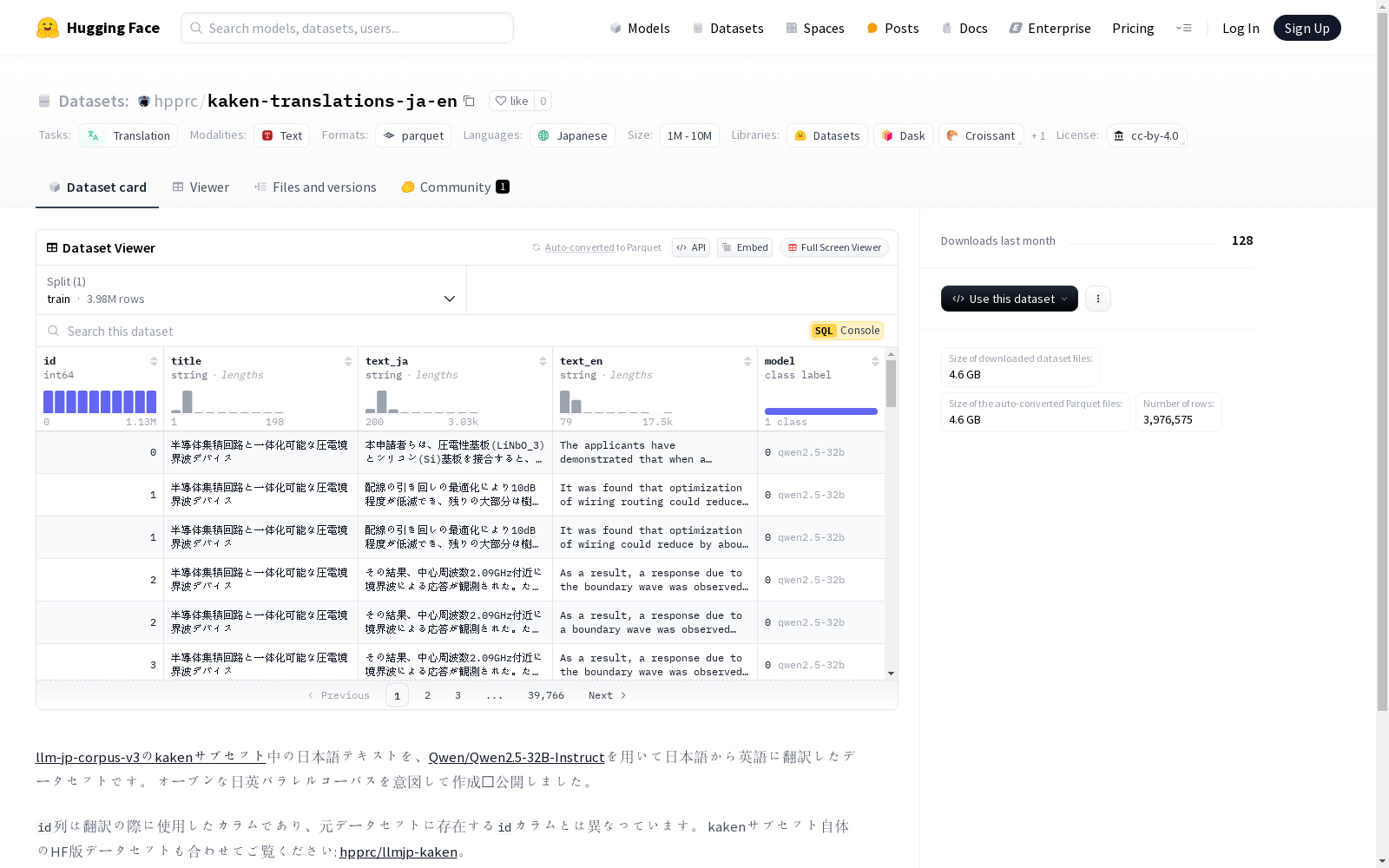
Task: Click the Translation task tag
Action: 128,135
